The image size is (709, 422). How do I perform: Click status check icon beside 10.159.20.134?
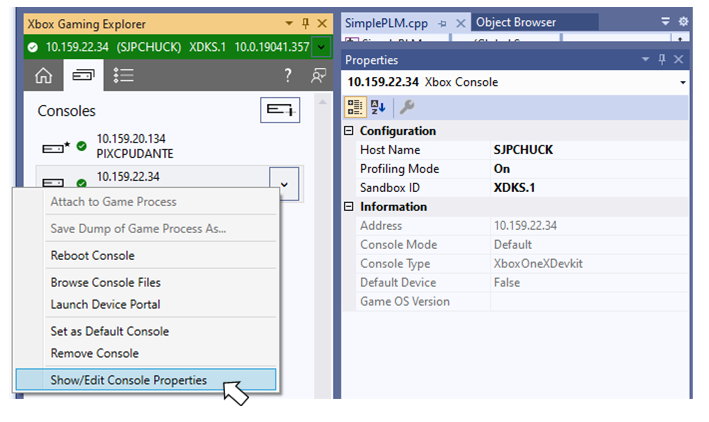point(81,146)
